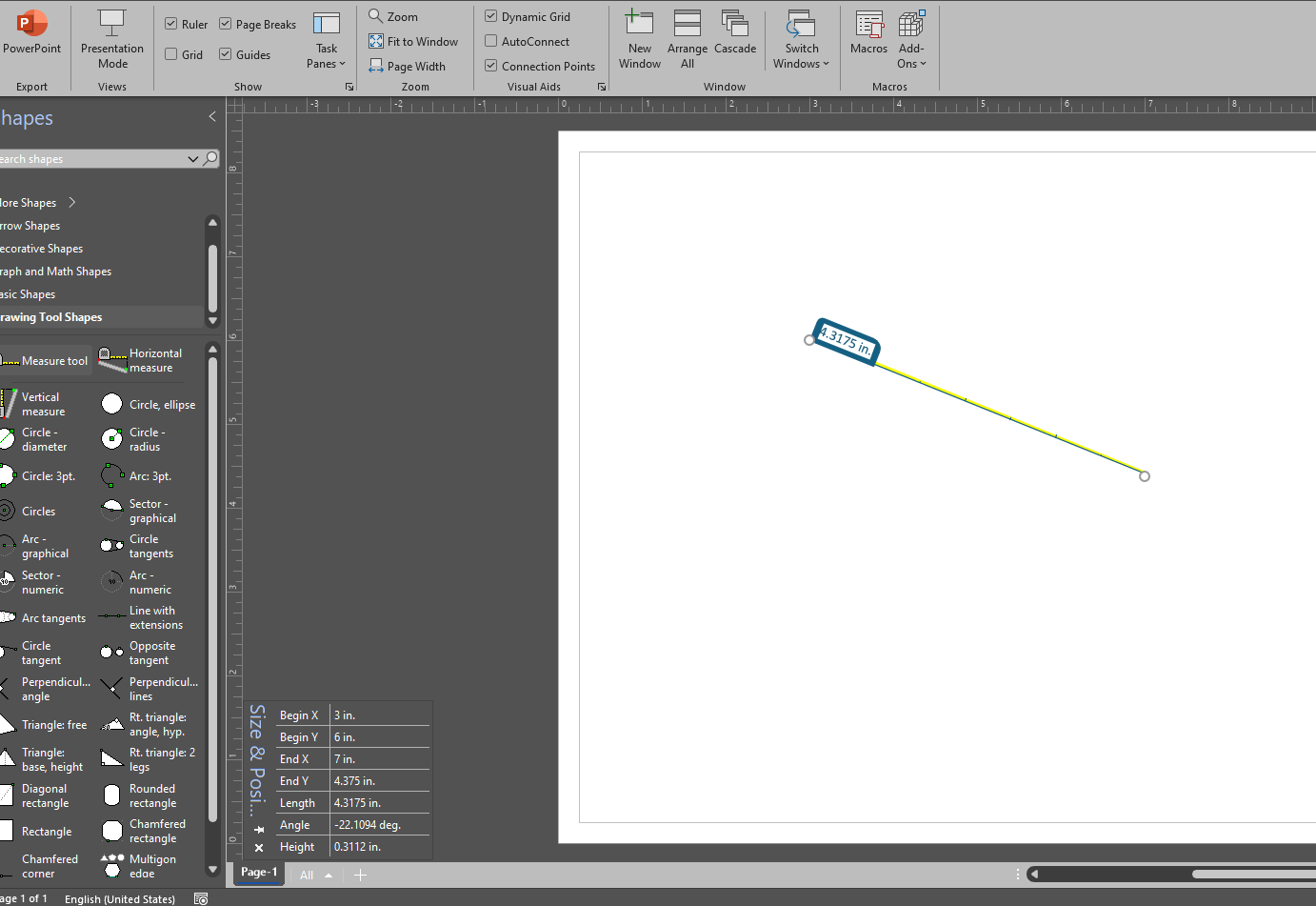Open Switch Windows dropdown
The width and height of the screenshot is (1316, 906).
pyautogui.click(x=801, y=39)
